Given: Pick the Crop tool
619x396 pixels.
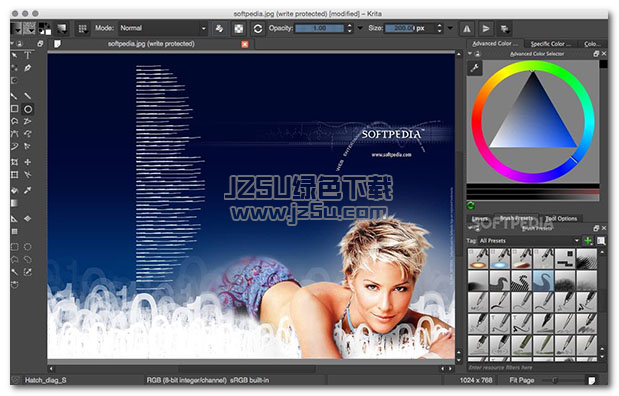Looking at the screenshot, I should (15, 162).
